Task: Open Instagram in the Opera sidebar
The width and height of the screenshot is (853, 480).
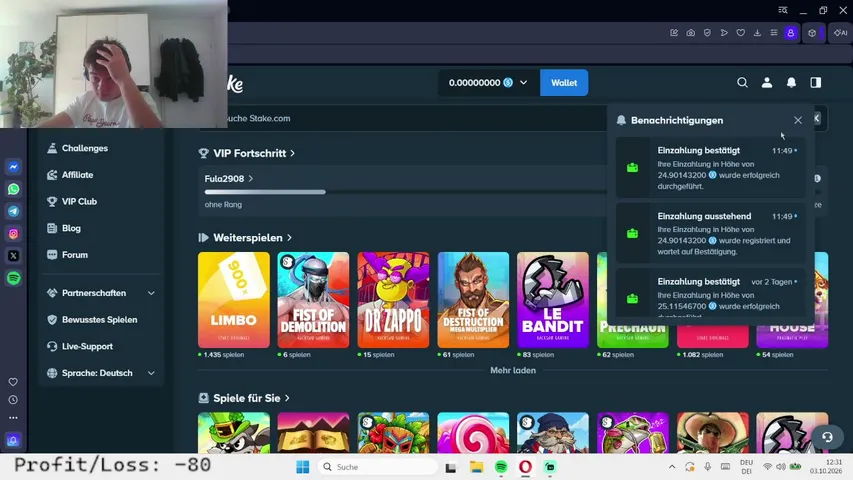Action: click(14, 233)
